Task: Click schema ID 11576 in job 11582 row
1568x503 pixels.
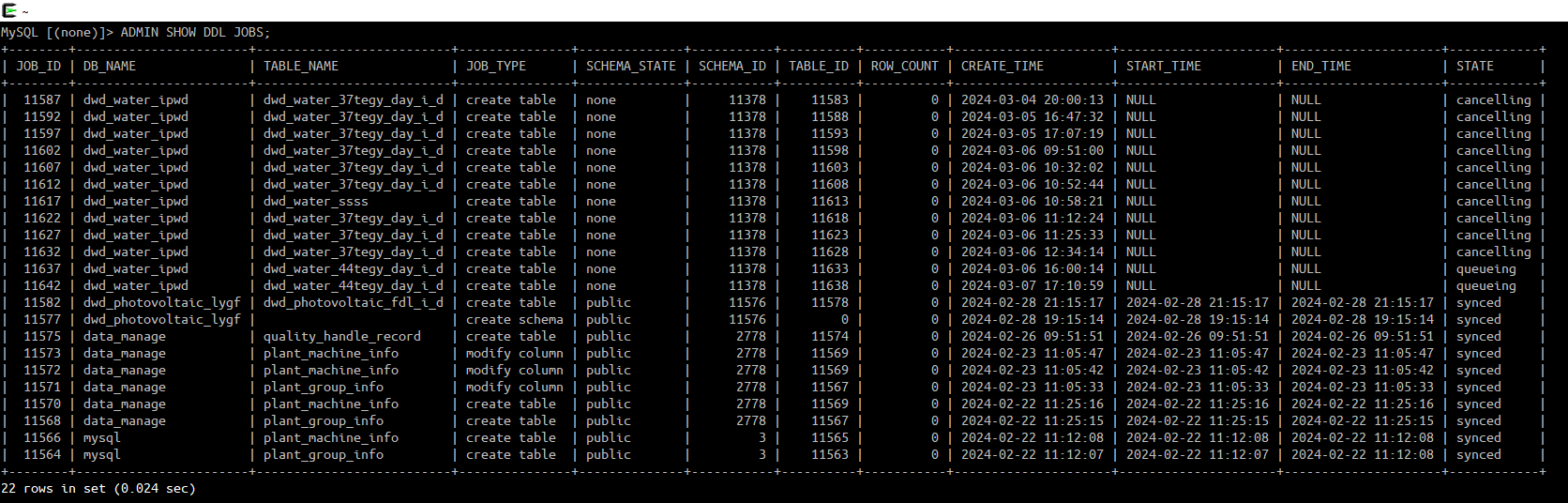Action: pos(747,303)
